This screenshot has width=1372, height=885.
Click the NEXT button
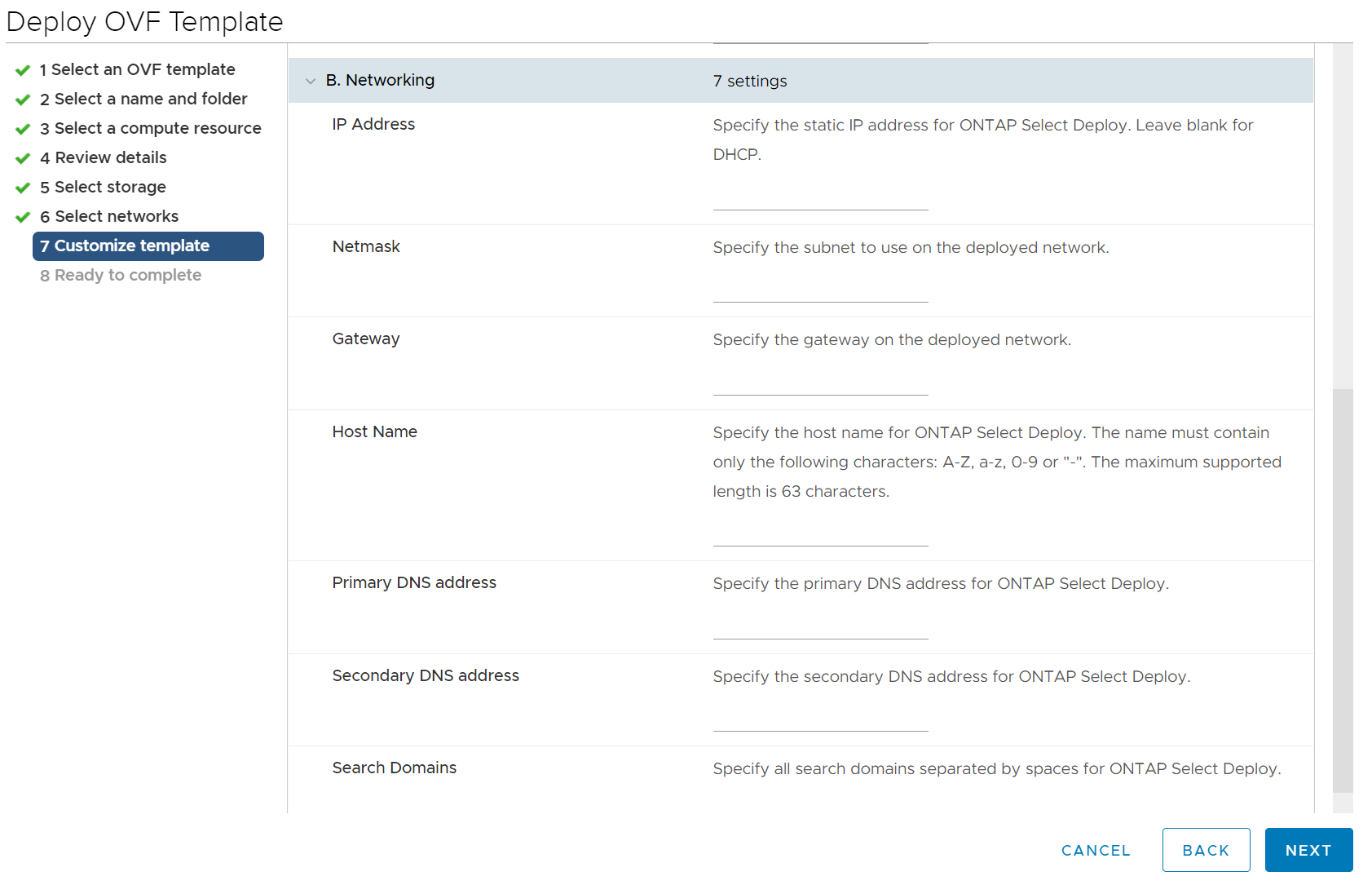coord(1308,850)
